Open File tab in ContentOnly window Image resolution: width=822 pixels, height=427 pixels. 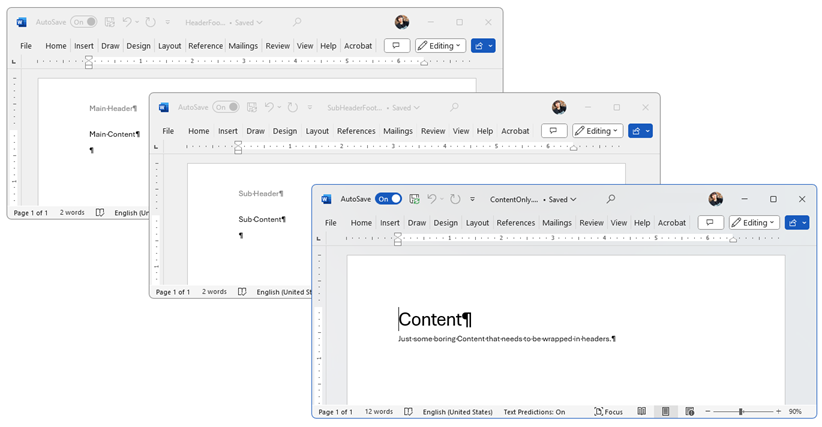331,223
